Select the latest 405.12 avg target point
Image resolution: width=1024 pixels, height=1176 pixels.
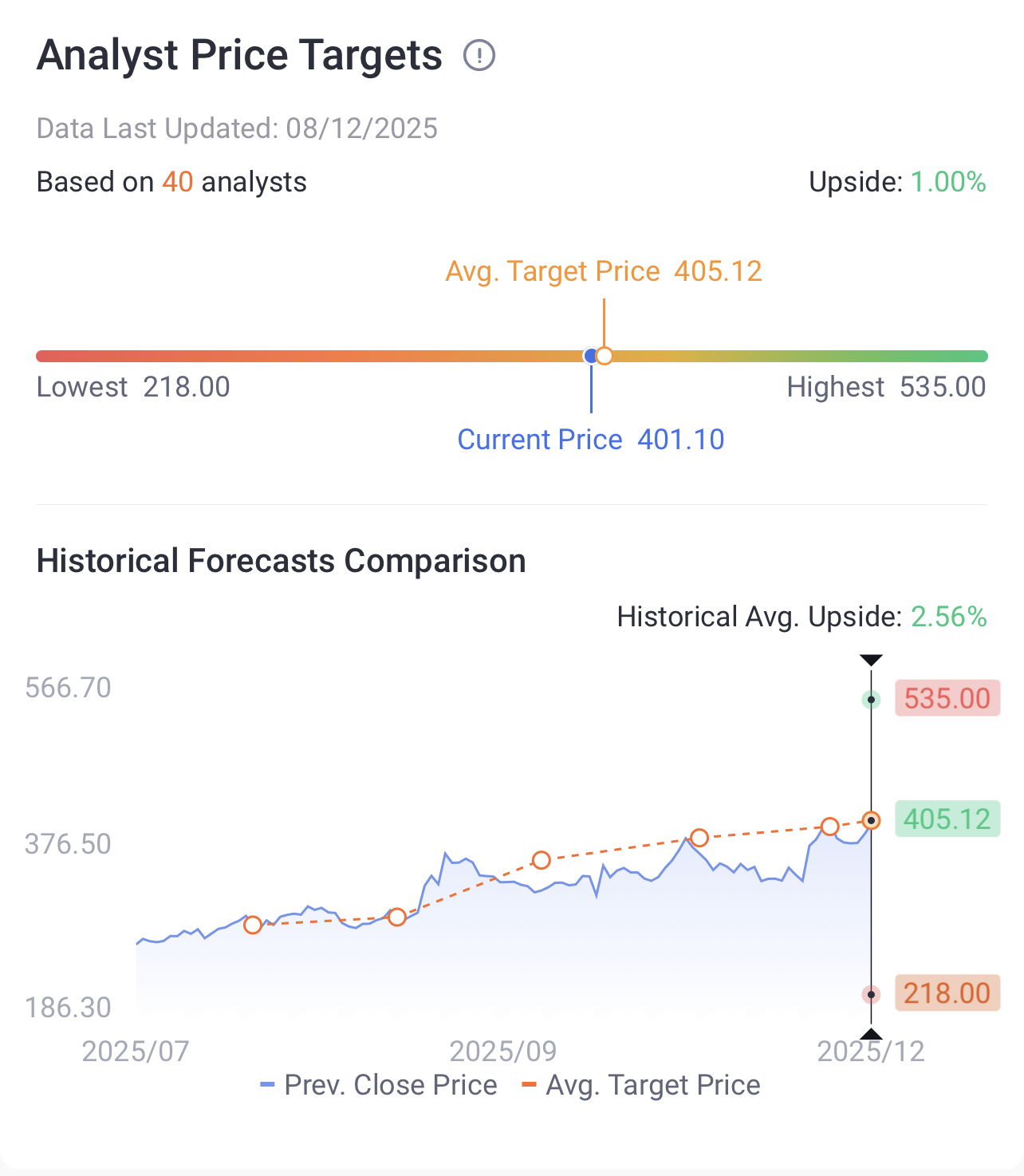871,820
